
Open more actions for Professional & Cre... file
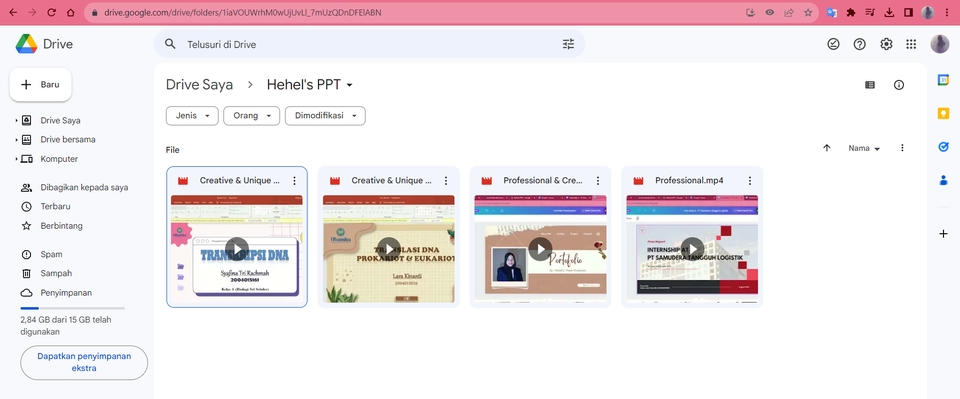click(598, 181)
